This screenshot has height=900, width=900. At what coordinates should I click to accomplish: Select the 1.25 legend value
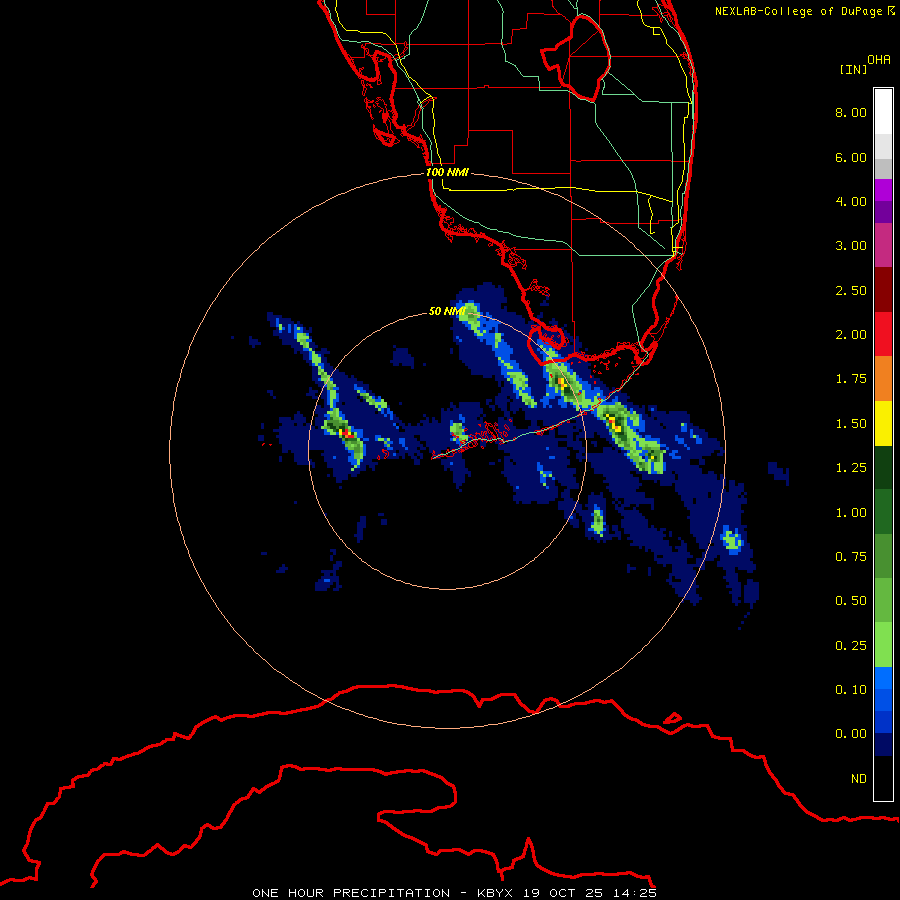[851, 468]
